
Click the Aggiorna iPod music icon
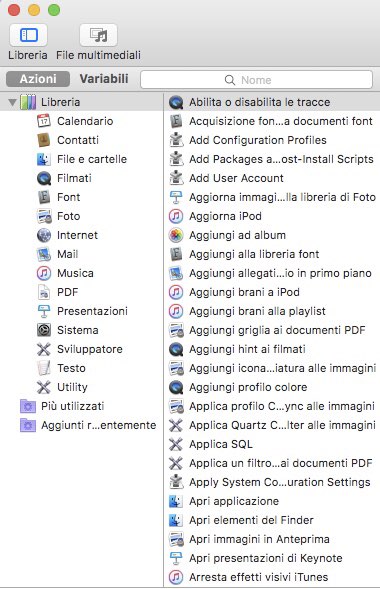click(x=176, y=216)
